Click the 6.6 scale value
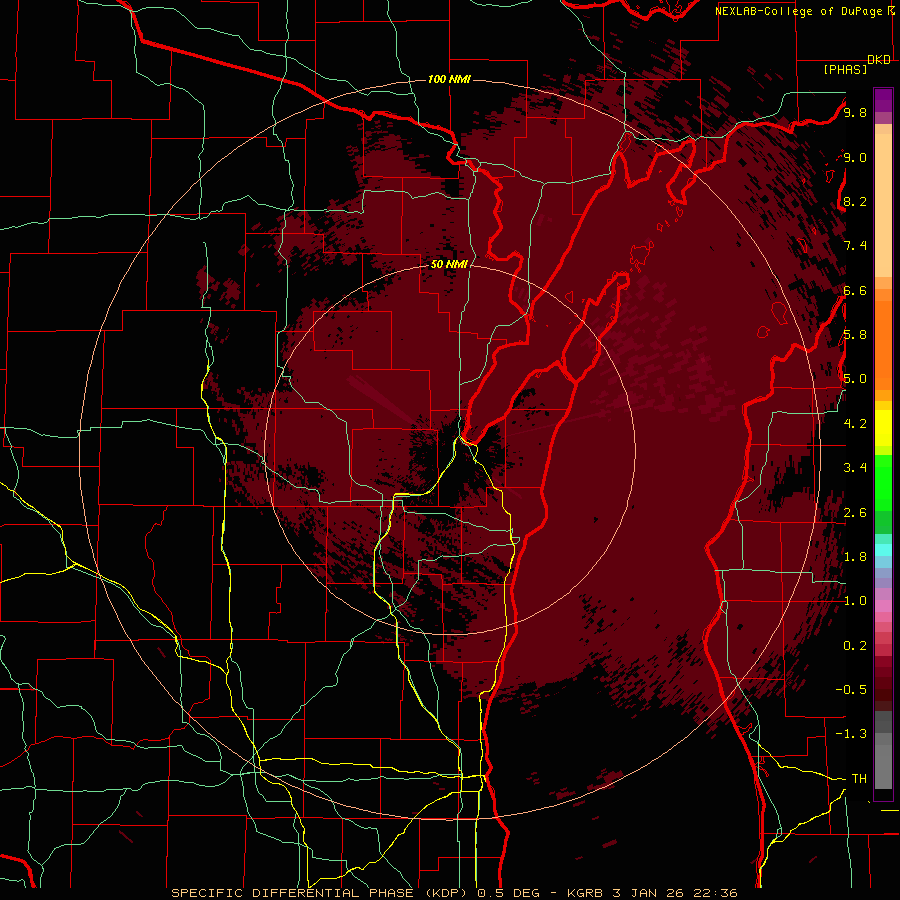 [x=855, y=290]
